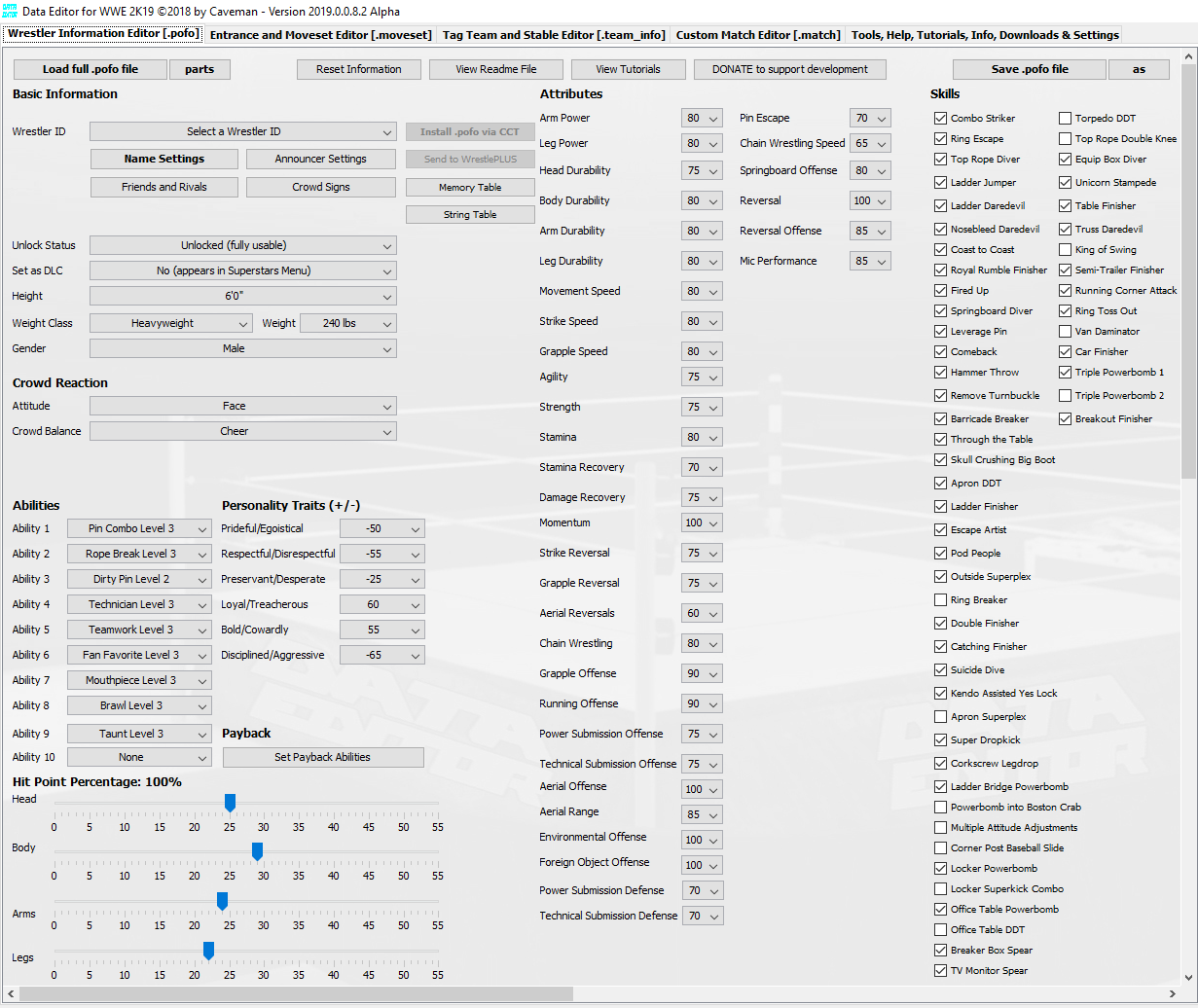This screenshot has width=1198, height=1008.
Task: Open the Attitude dropdown showing Face
Action: [x=243, y=407]
